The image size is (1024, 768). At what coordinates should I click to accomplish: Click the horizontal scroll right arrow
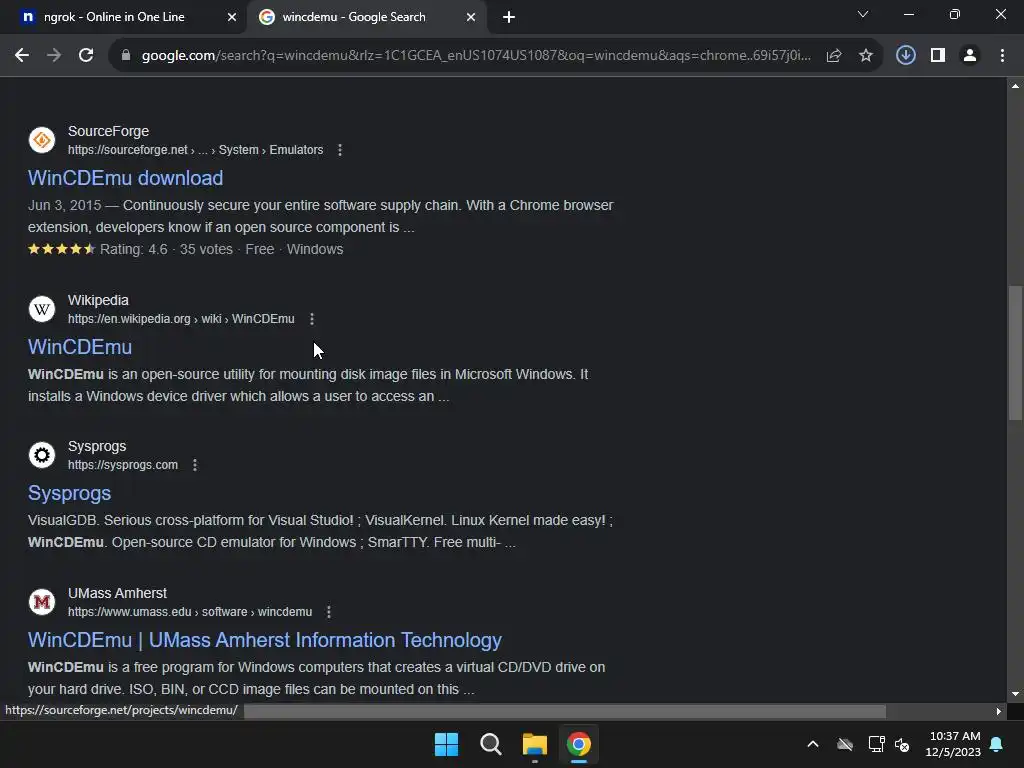point(999,711)
